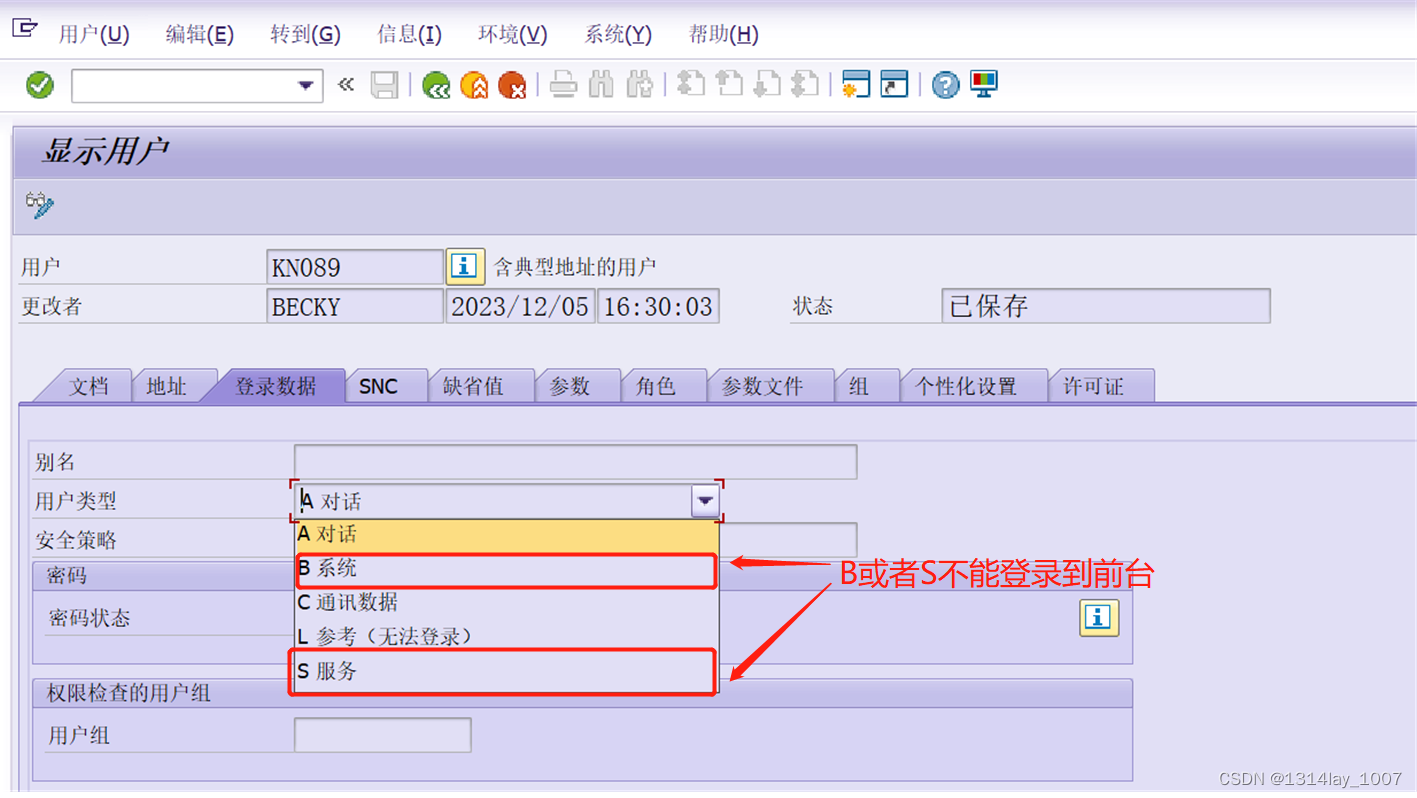The height and width of the screenshot is (798, 1417).
Task: Click the red Cancel icon
Action: [512, 86]
